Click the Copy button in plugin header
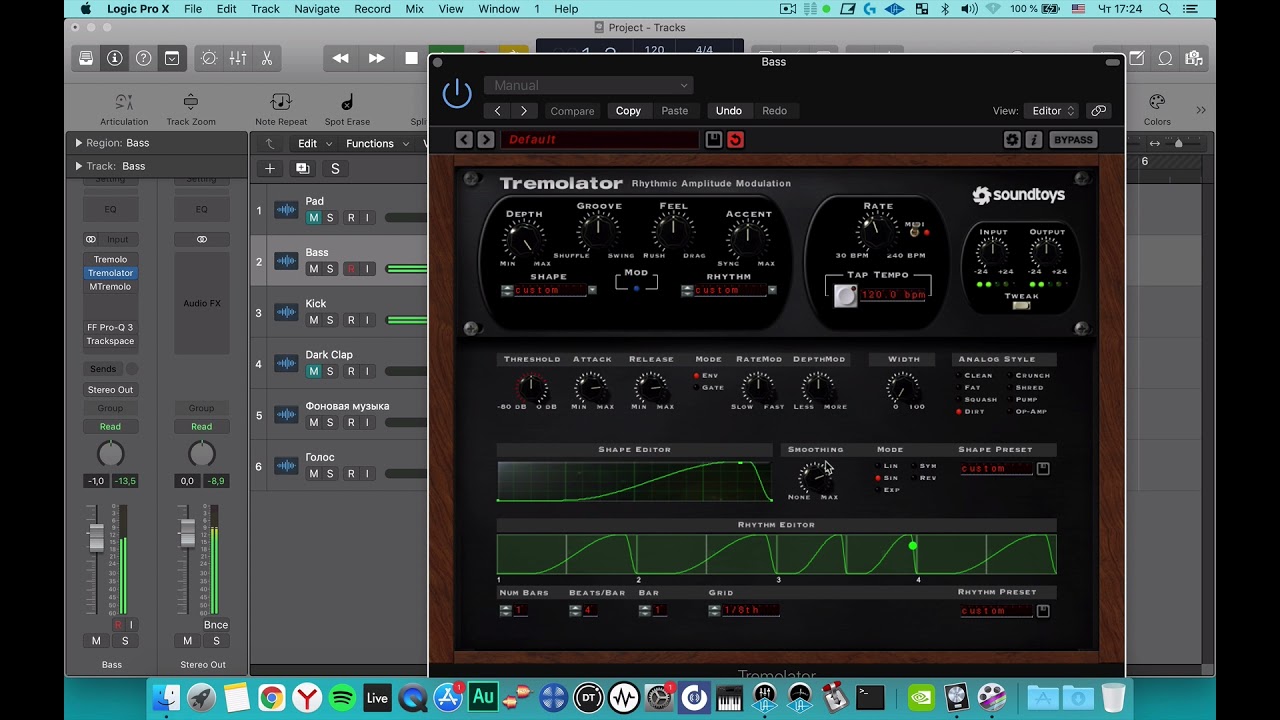1280x720 pixels. 628,111
